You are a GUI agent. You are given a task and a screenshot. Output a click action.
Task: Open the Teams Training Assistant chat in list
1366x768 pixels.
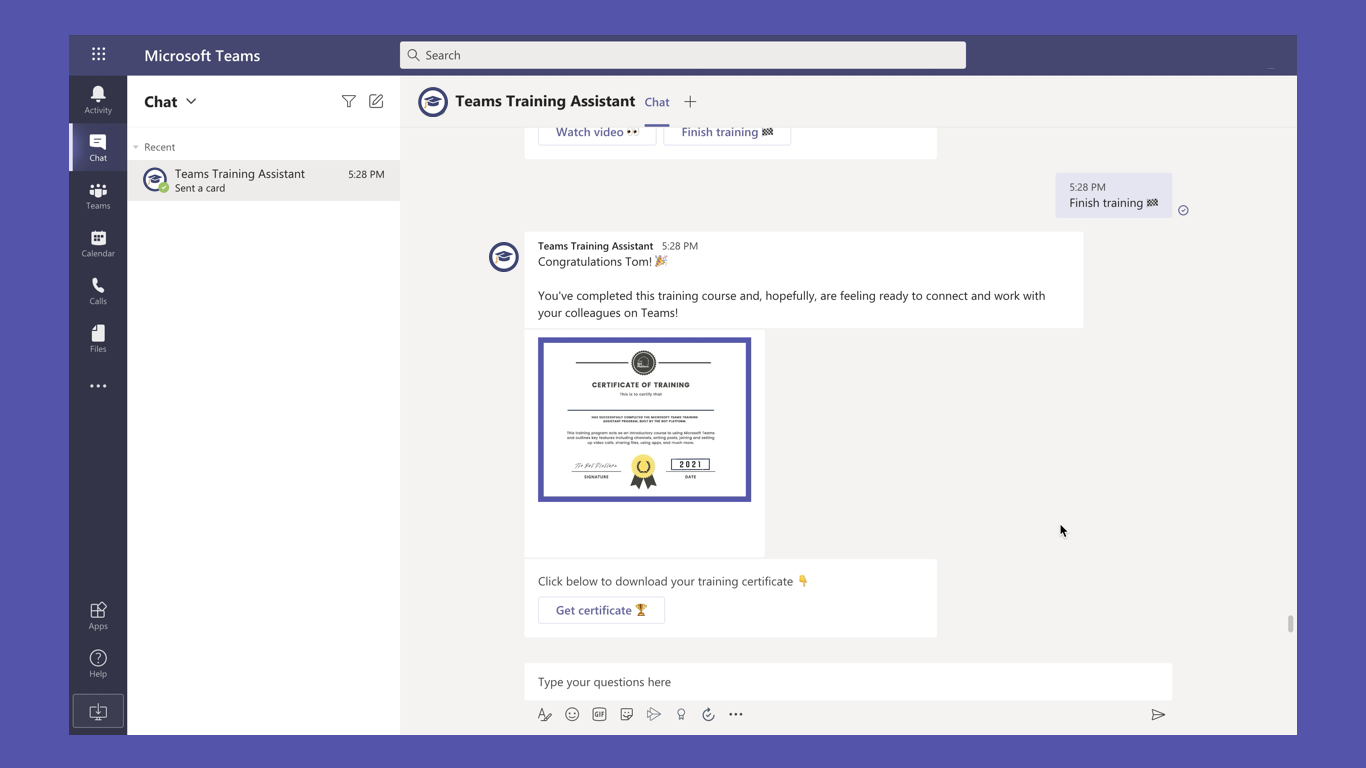pyautogui.click(x=264, y=180)
